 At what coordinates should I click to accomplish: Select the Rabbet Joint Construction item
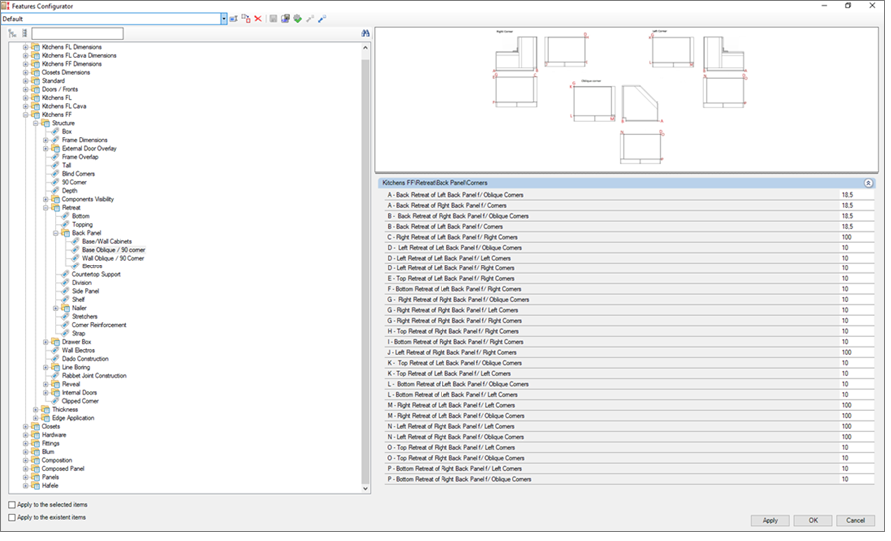[94, 376]
